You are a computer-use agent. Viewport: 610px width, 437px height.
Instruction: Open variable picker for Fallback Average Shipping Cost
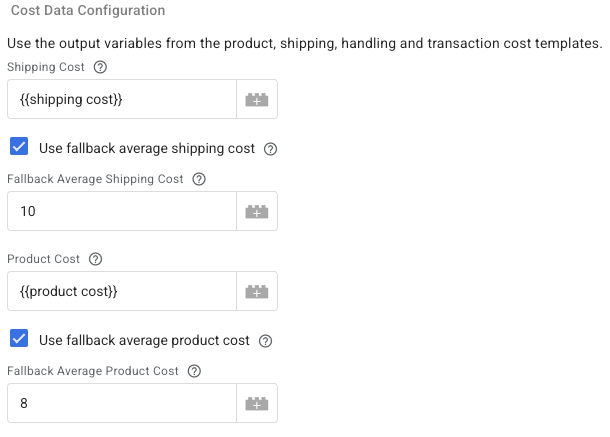(x=257, y=211)
